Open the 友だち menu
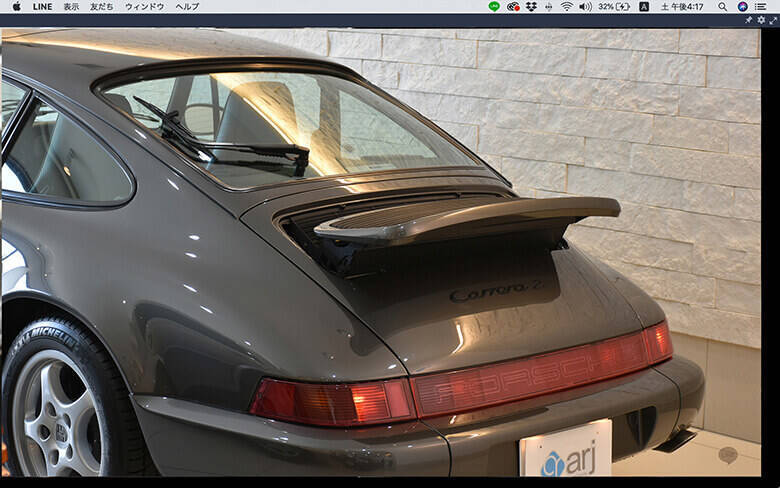Viewport: 780px width, 488px height. [x=102, y=6]
